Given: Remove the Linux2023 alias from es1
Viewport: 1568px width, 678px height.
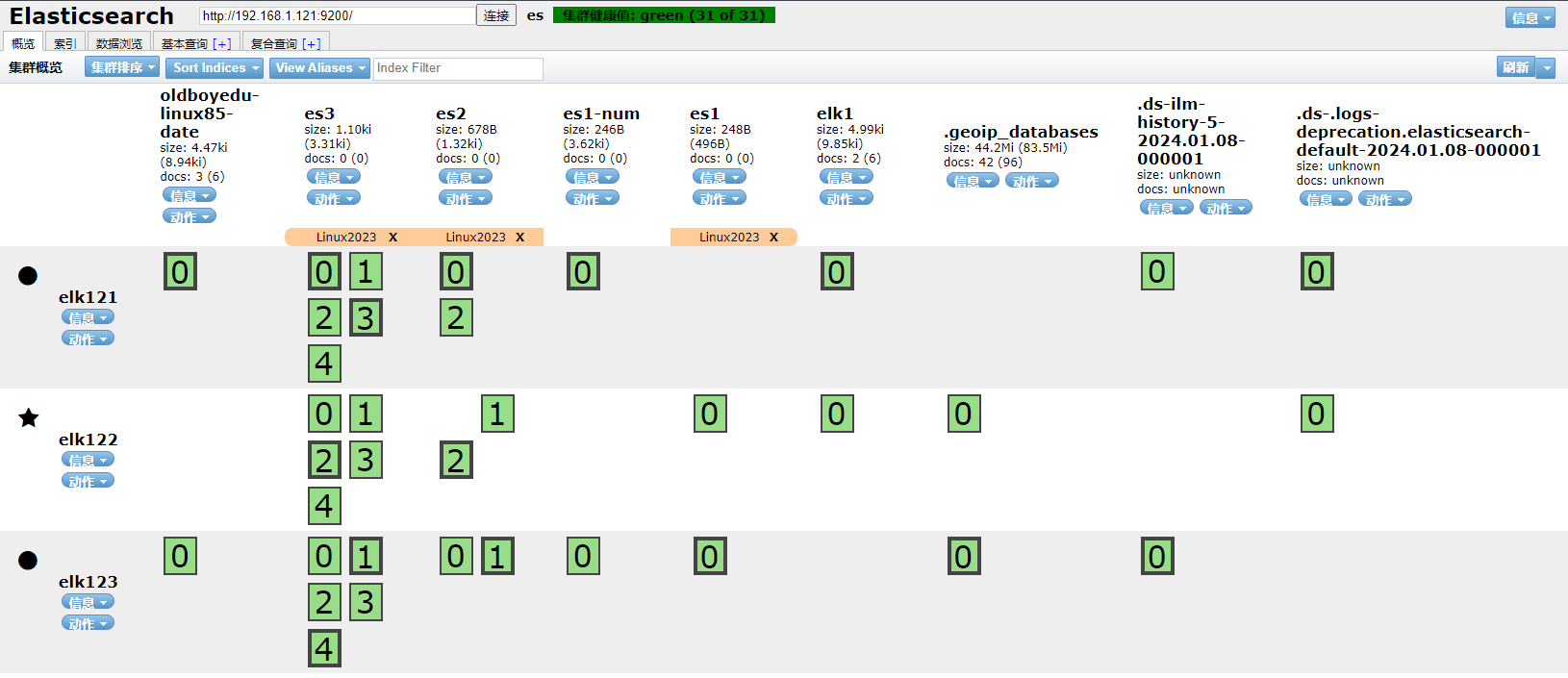Looking at the screenshot, I should pos(773,238).
